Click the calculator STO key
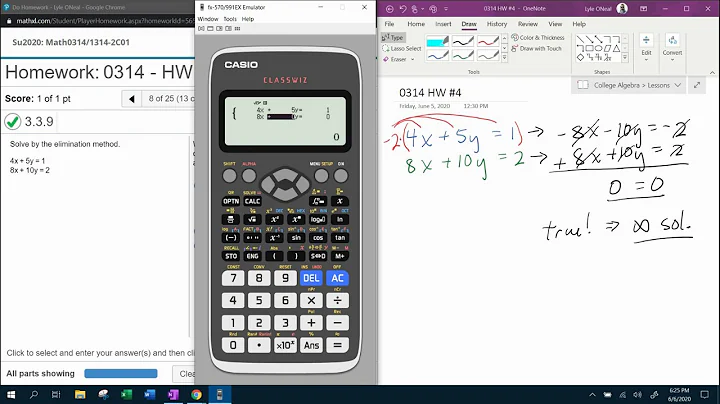This screenshot has width=720, height=404. point(231,256)
